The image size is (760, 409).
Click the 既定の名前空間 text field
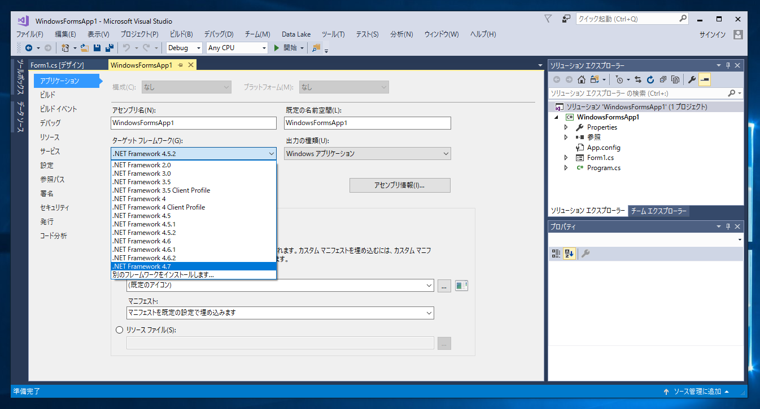[367, 123]
